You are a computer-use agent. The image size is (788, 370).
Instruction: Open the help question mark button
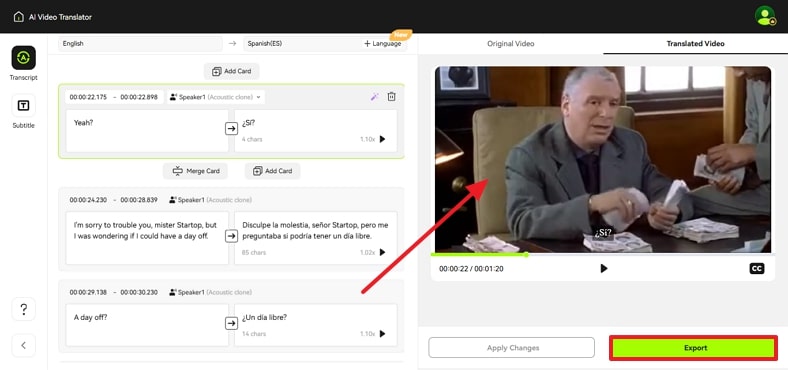(24, 309)
